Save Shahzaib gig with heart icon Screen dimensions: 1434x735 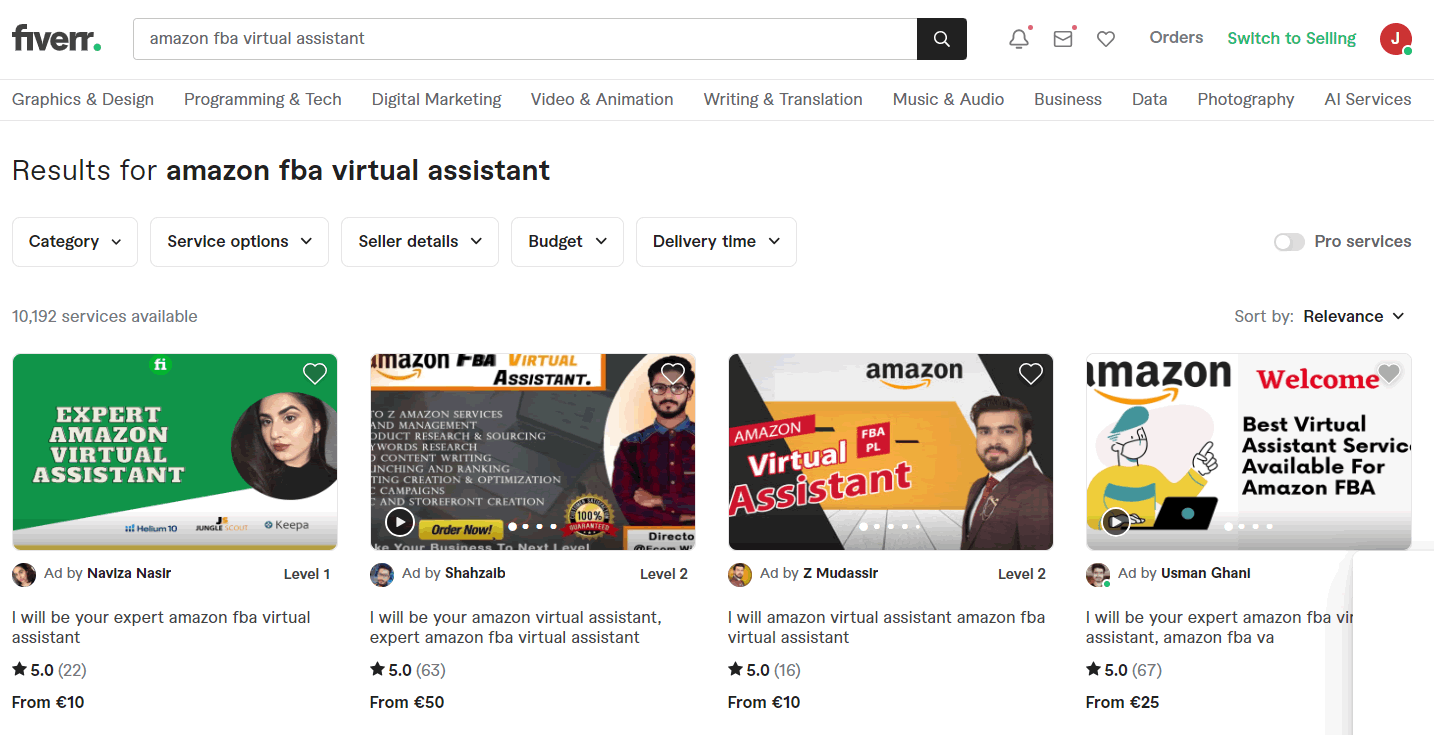673,374
